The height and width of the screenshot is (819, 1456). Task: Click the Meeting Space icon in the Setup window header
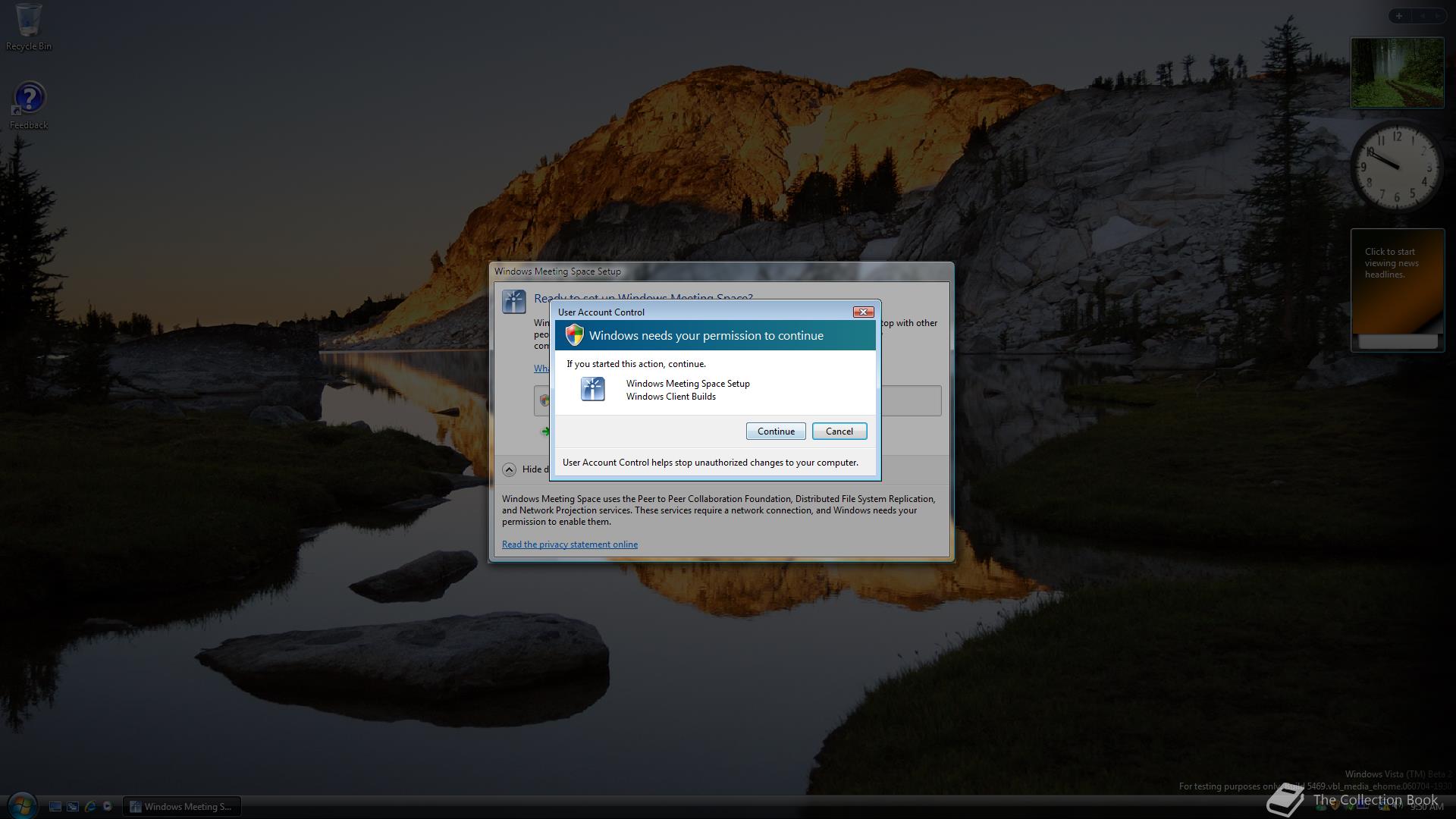coord(514,301)
